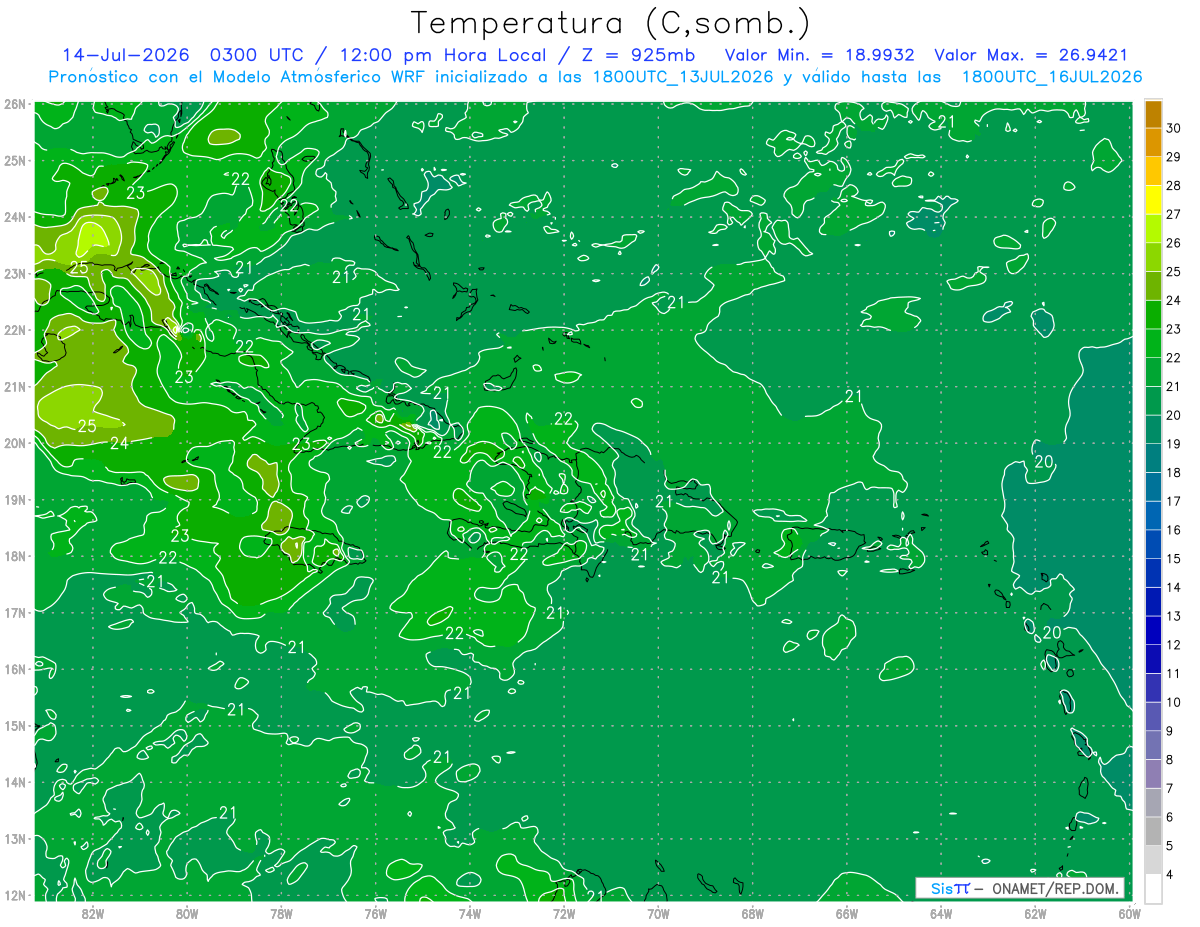This screenshot has width=1200, height=927.
Task: Click the '80W' longitude axis label
Action: point(187,914)
